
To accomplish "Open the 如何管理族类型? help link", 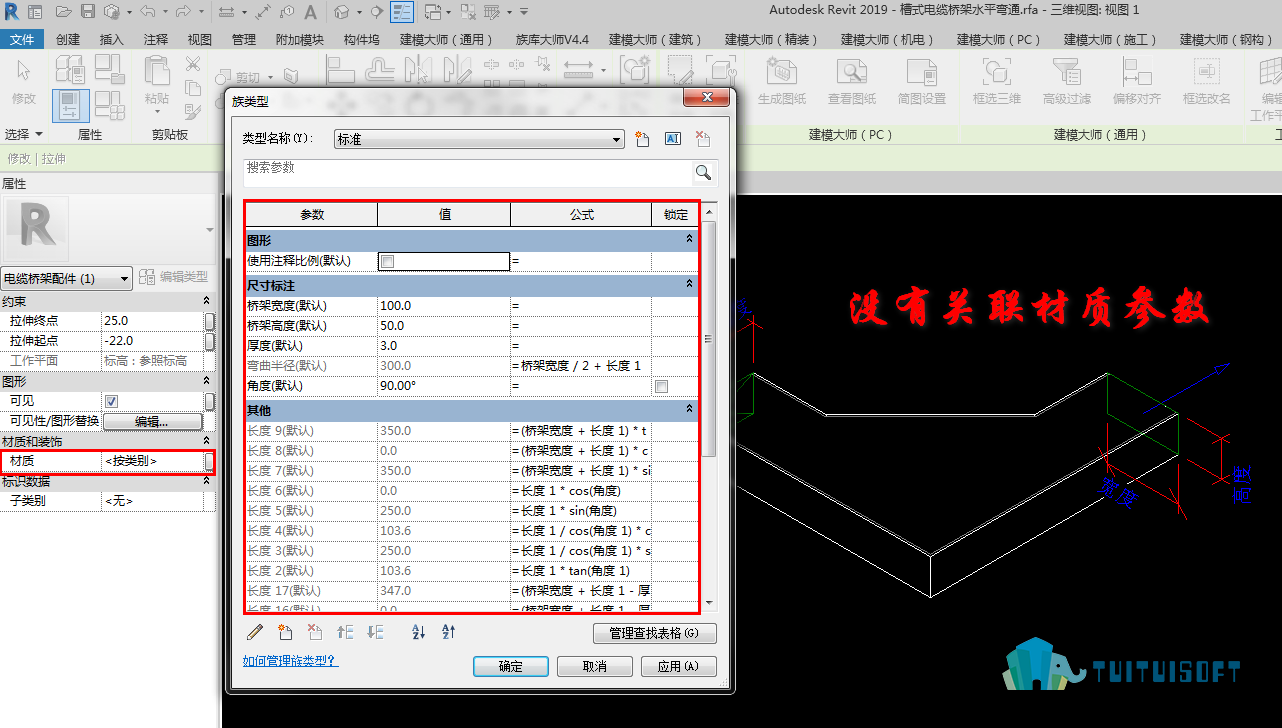I will point(291,661).
